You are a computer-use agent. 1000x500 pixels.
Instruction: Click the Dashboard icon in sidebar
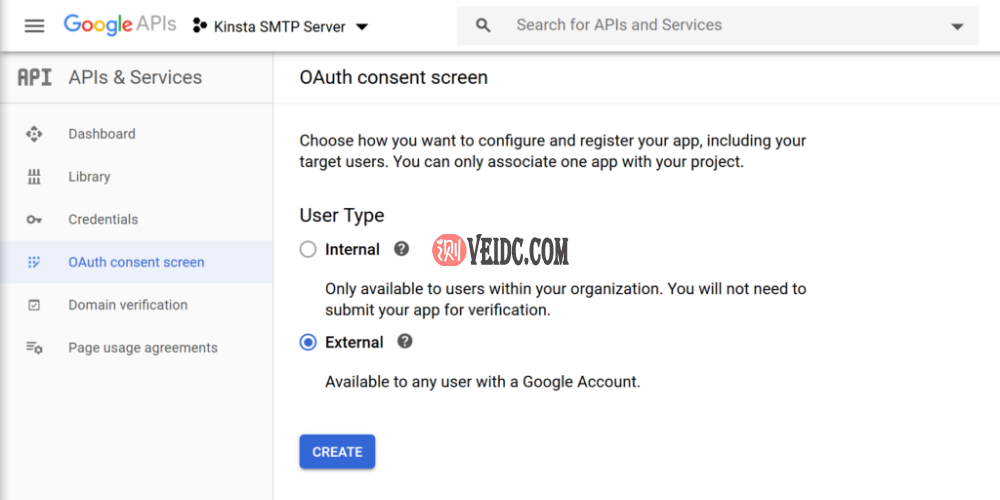tap(34, 134)
